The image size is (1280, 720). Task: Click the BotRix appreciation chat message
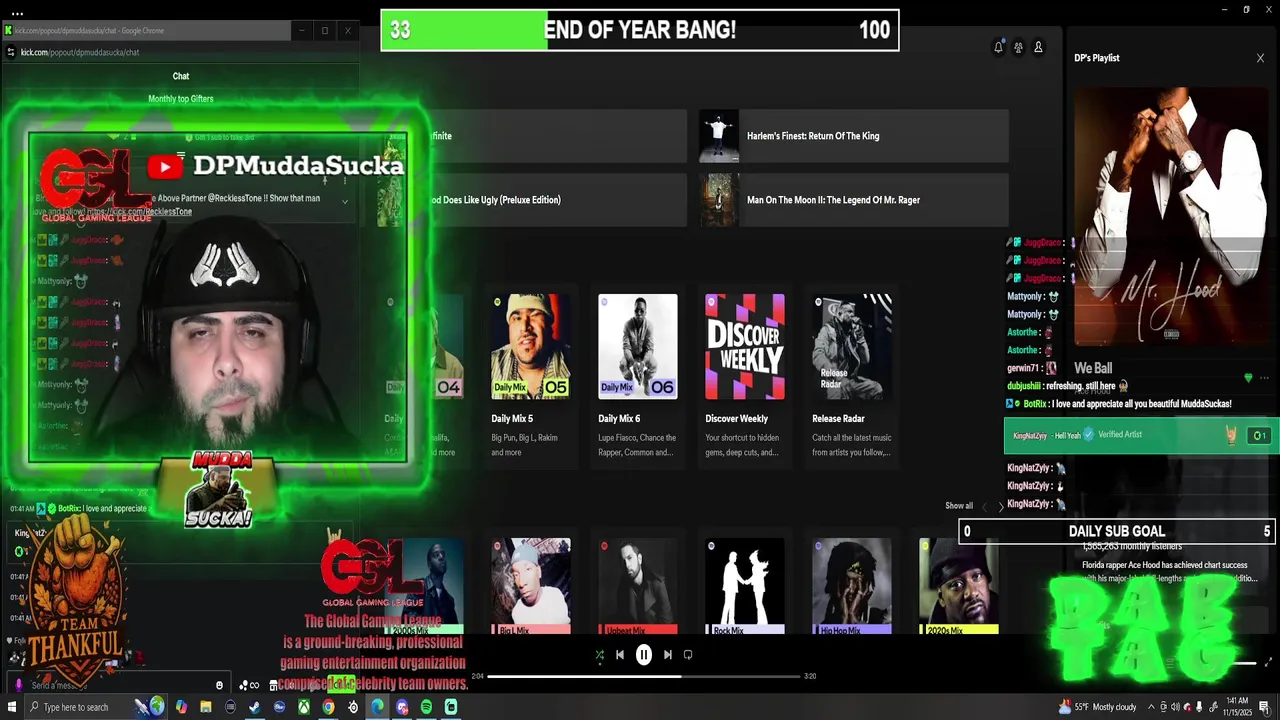(1118, 404)
